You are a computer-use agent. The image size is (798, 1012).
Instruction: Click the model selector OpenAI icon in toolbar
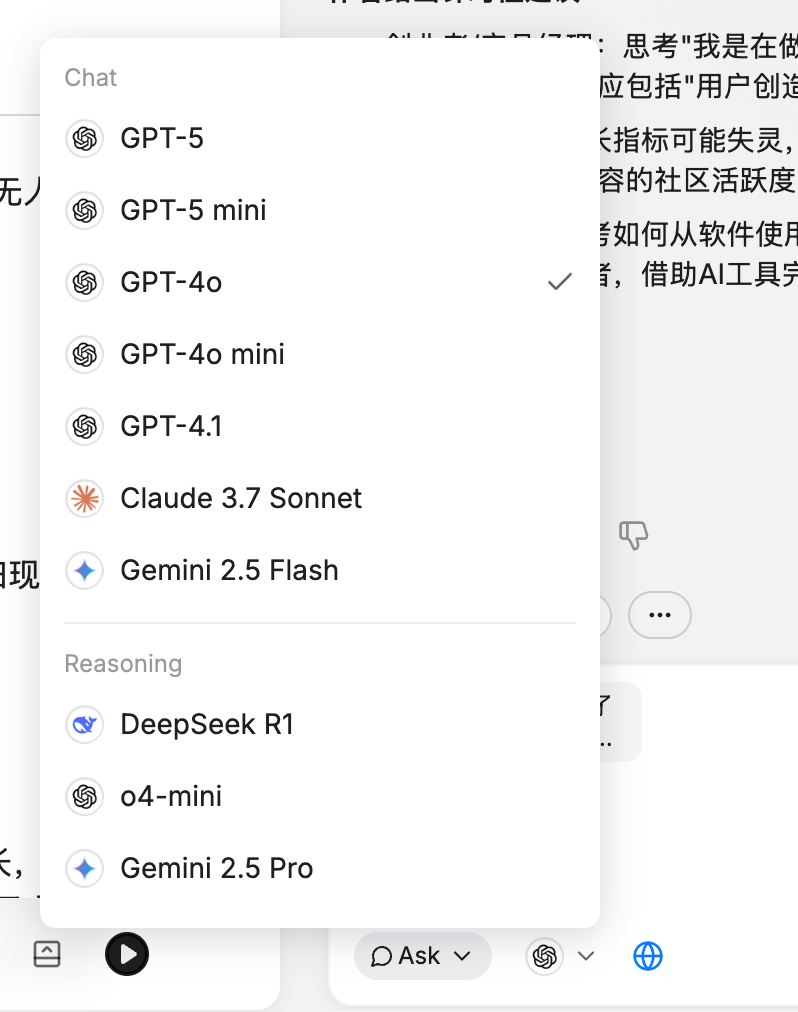(544, 956)
